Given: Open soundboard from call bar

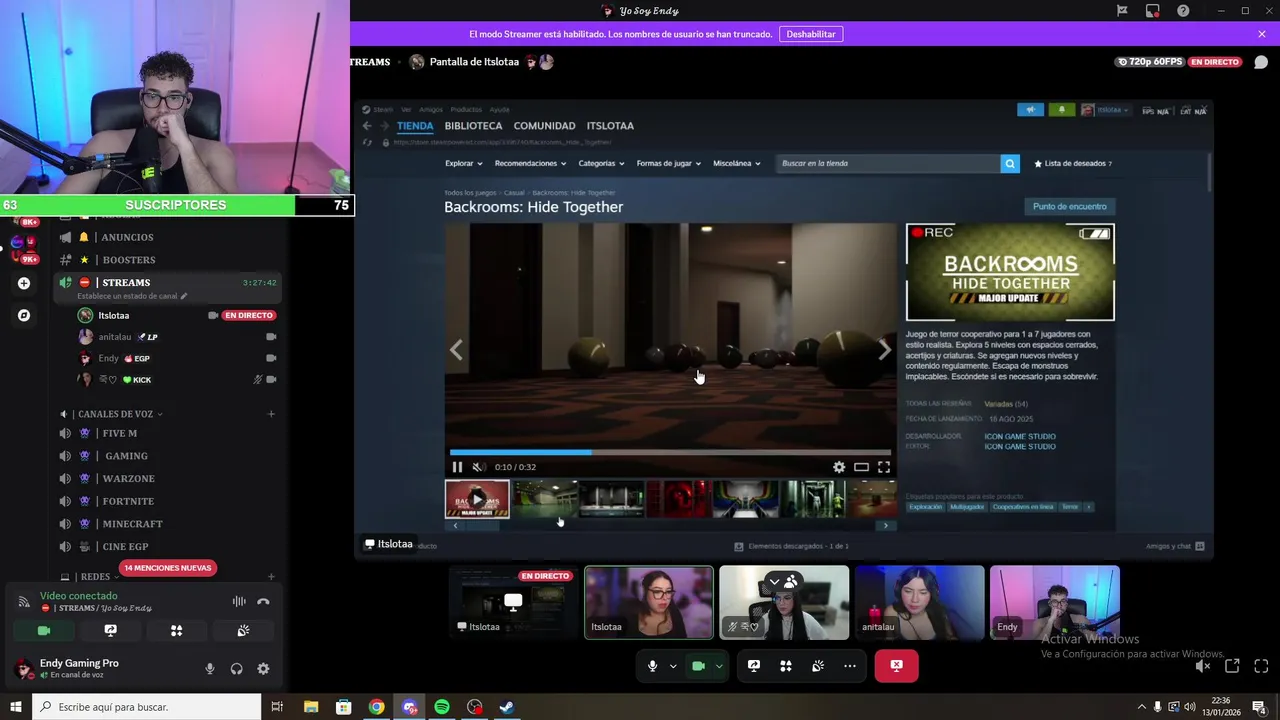Looking at the screenshot, I should (x=818, y=666).
